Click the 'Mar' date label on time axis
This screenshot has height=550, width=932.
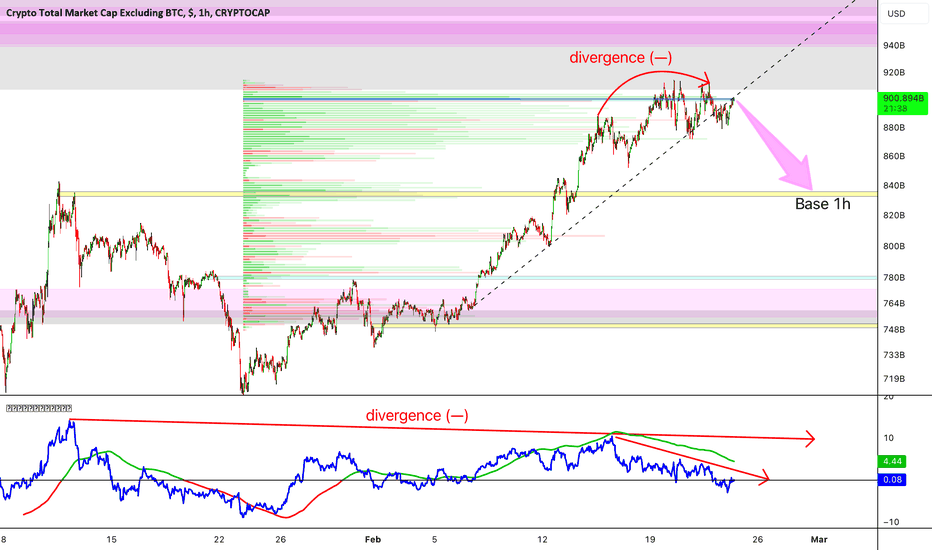click(x=819, y=539)
